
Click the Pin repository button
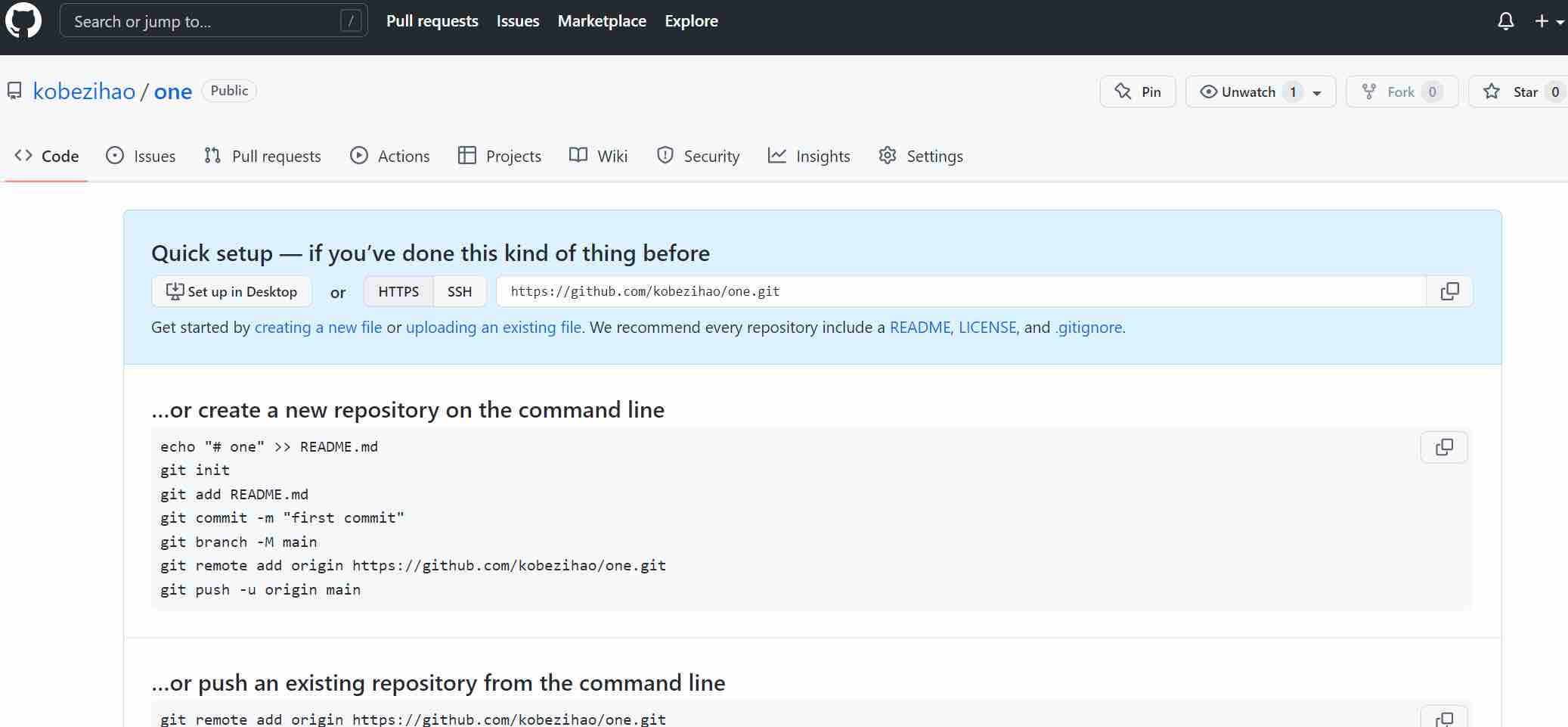coord(1137,92)
